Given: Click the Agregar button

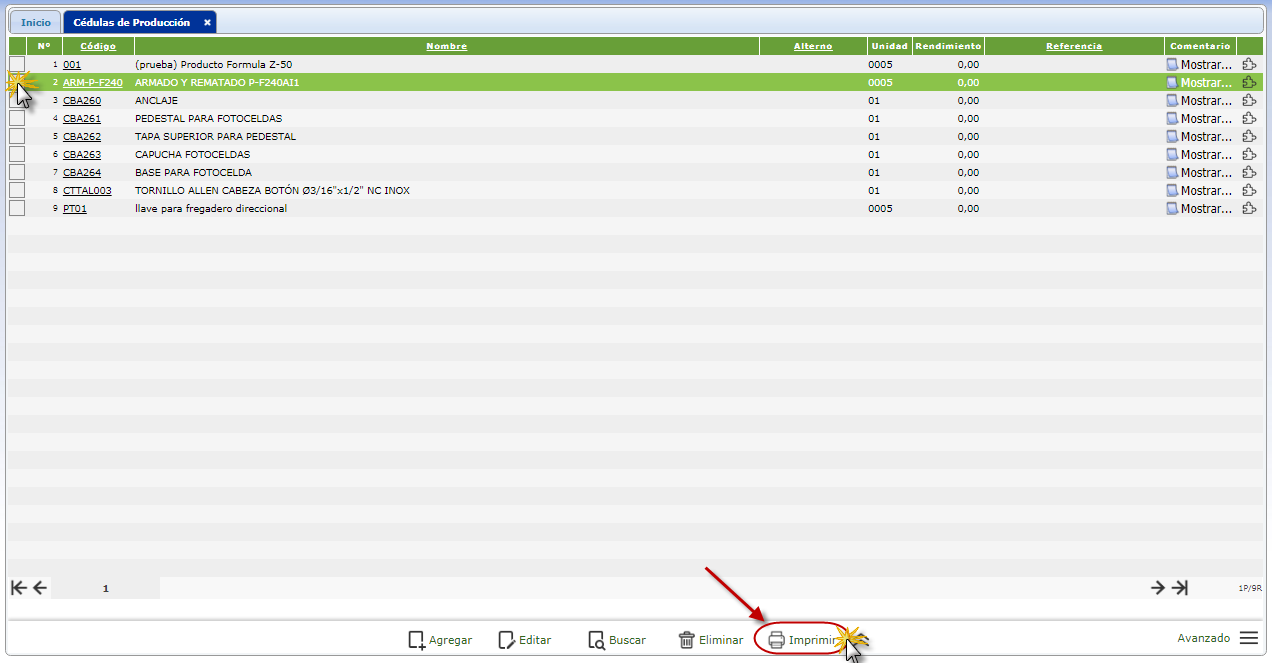Looking at the screenshot, I should [440, 640].
